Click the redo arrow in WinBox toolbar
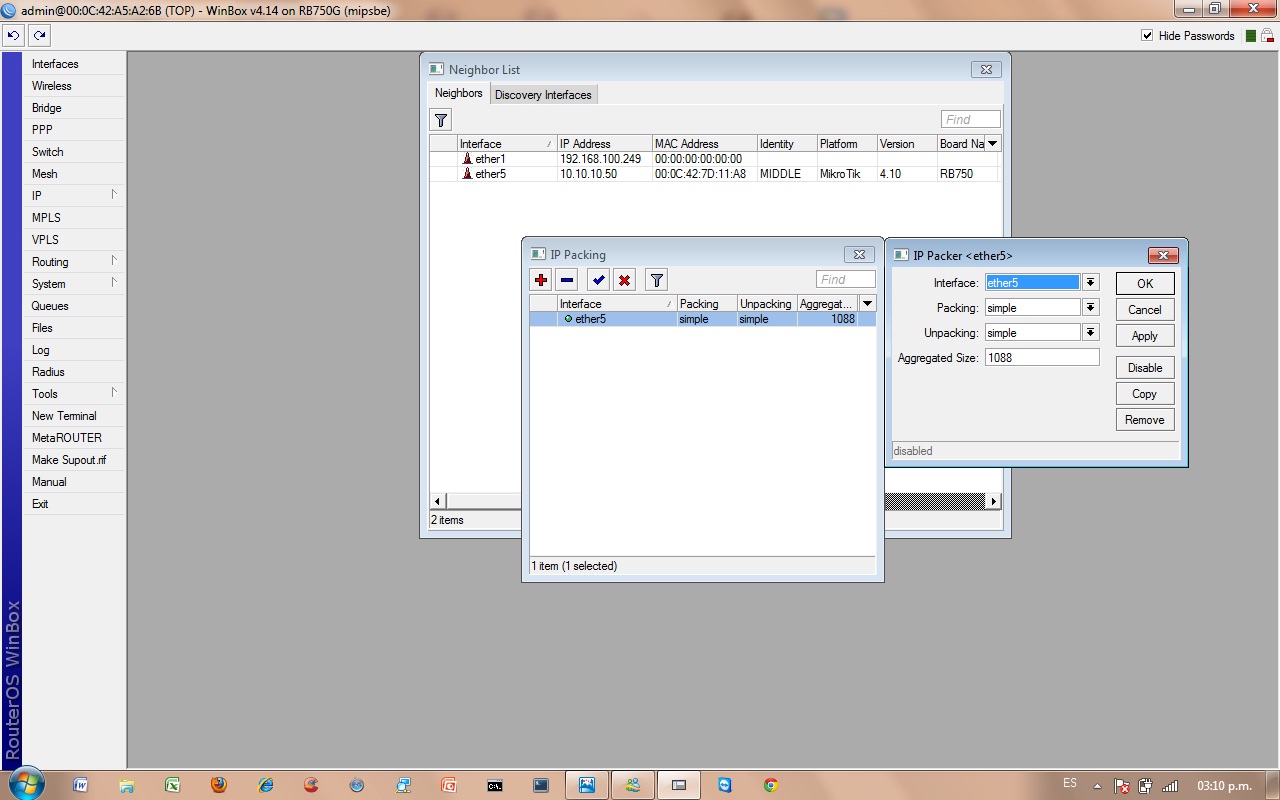The height and width of the screenshot is (800, 1280). tap(39, 35)
